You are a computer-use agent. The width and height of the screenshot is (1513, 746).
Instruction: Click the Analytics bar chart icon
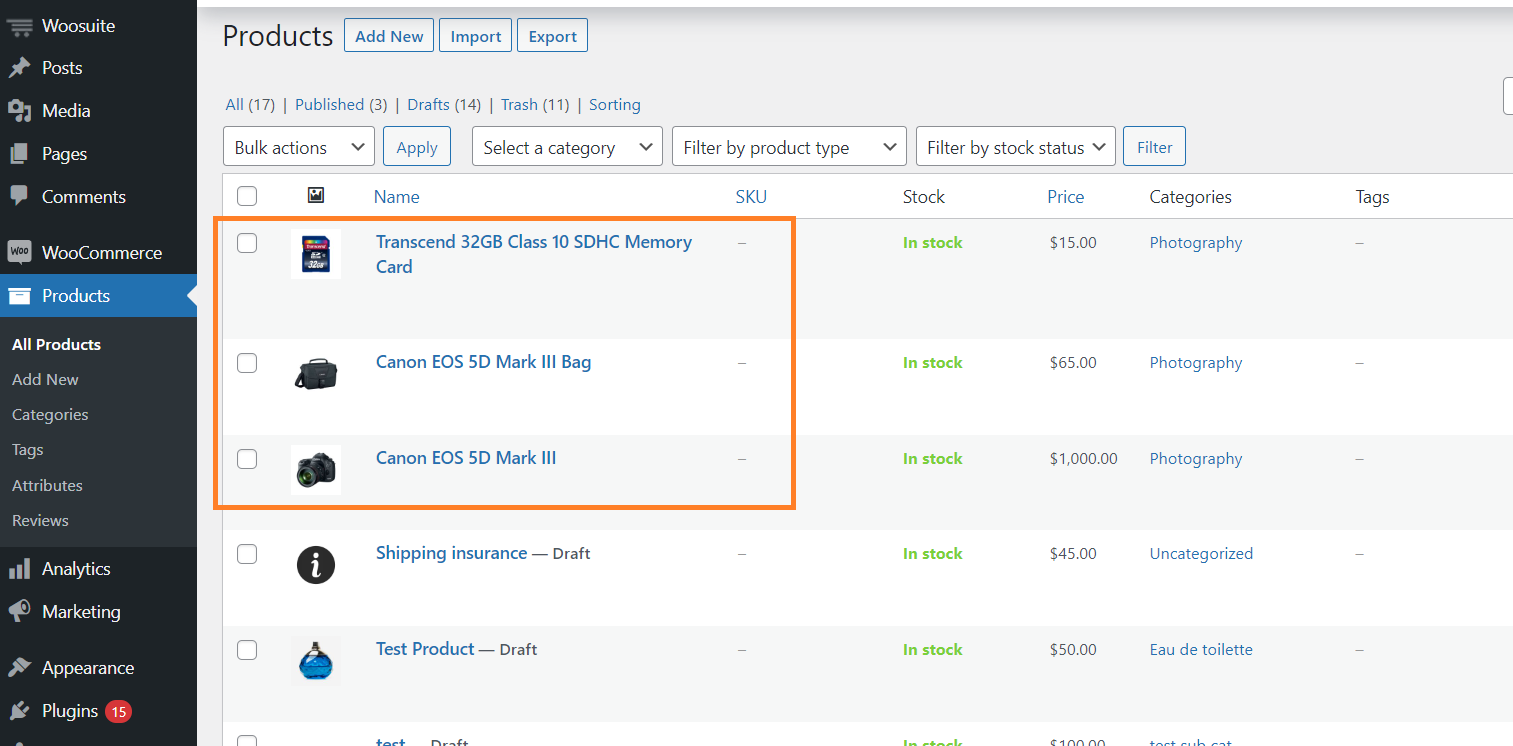[x=19, y=569]
